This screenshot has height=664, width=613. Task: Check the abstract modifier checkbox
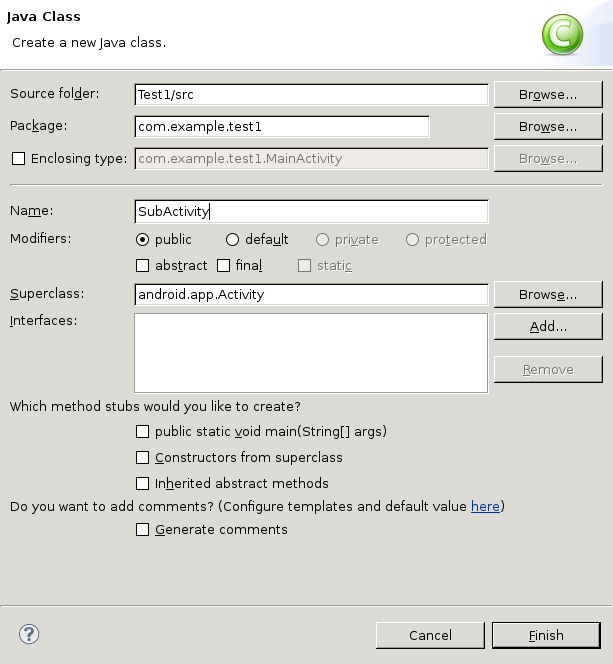click(x=142, y=266)
